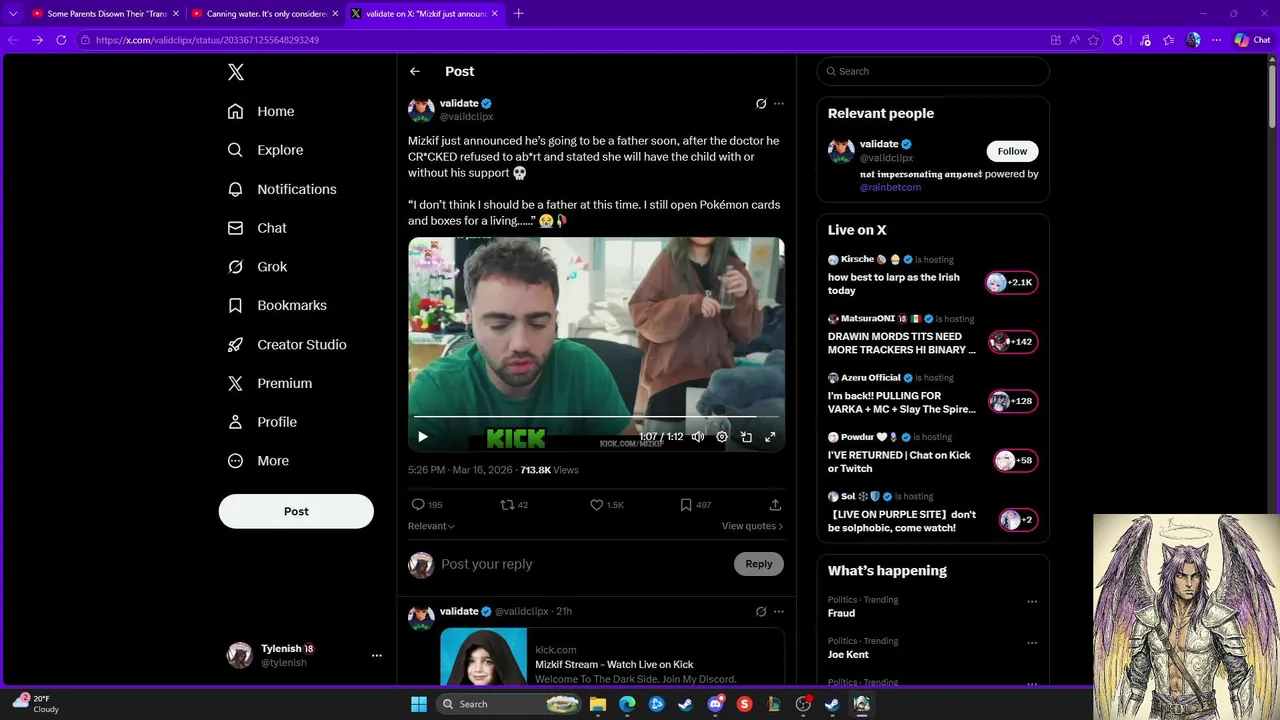This screenshot has width=1280, height=720.
Task: Open the validate author avatar on the post
Action: pyautogui.click(x=421, y=109)
